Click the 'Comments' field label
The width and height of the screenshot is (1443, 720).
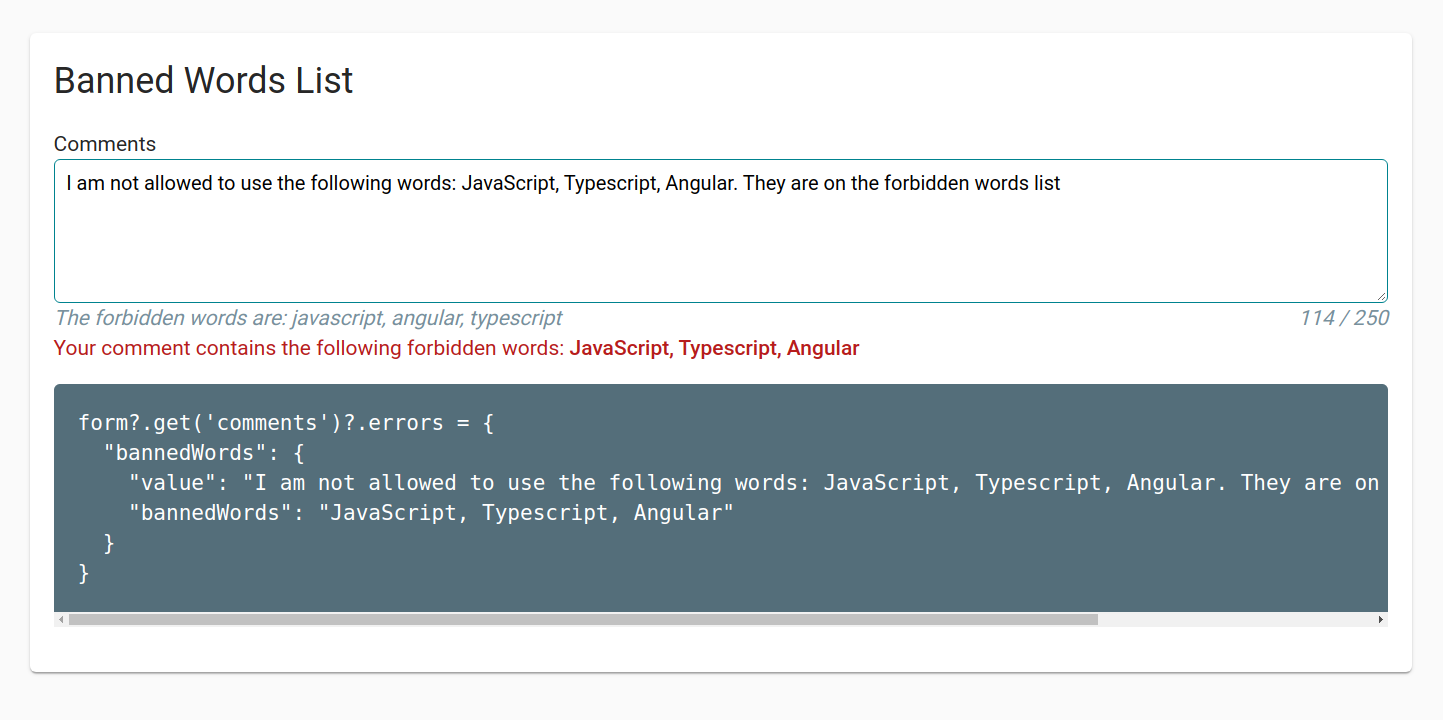click(105, 144)
